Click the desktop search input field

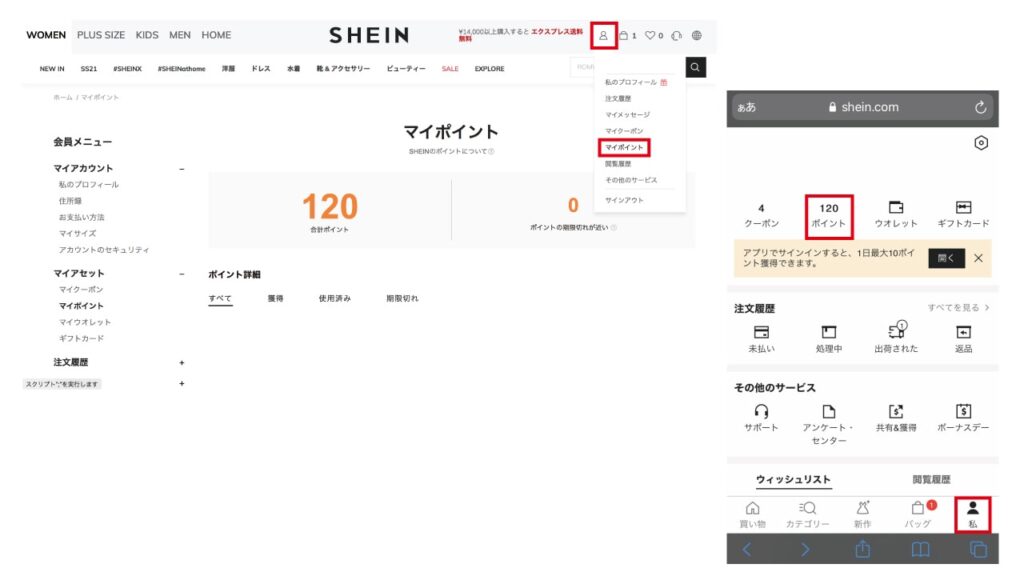628,67
